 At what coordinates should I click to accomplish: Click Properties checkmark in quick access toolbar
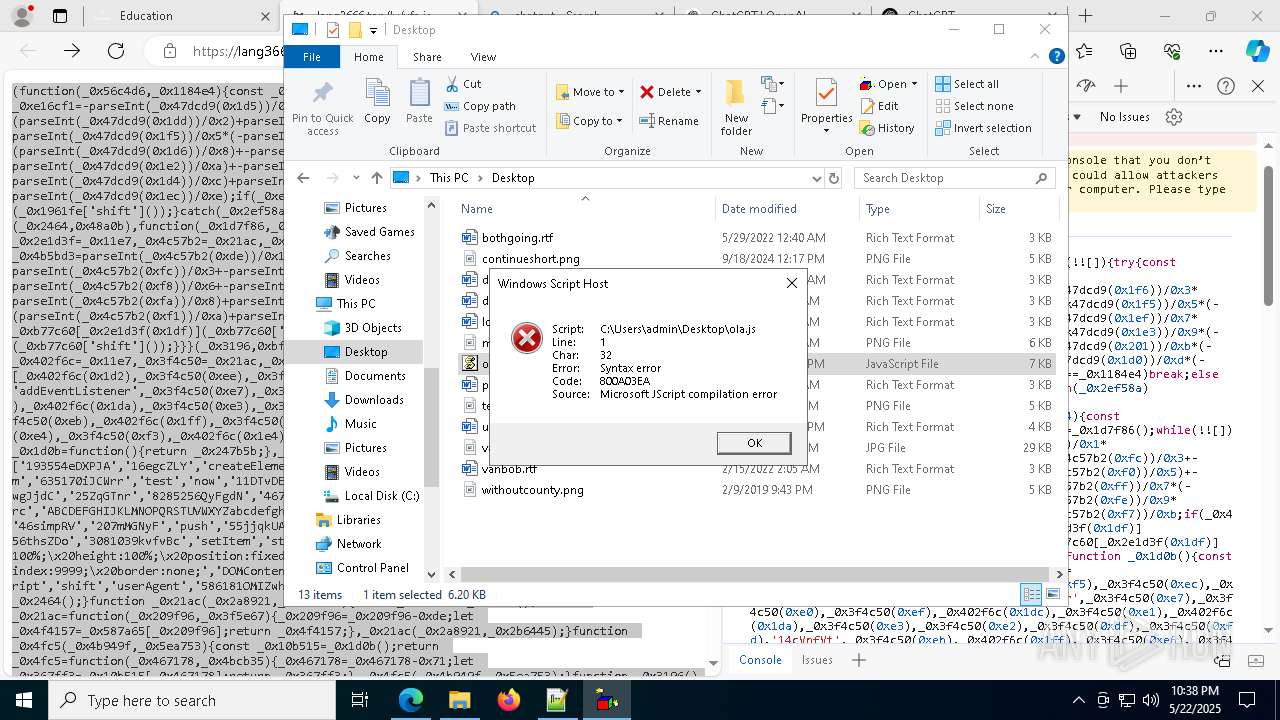(333, 30)
